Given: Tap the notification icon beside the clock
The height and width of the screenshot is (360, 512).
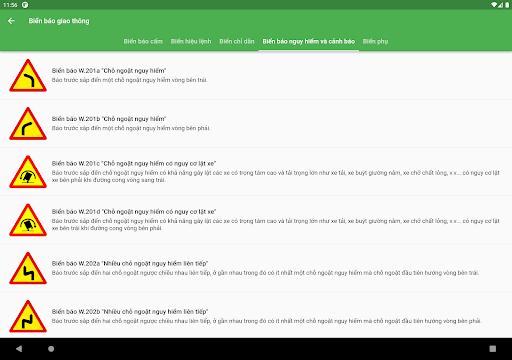Looking at the screenshot, I should click(25, 5).
